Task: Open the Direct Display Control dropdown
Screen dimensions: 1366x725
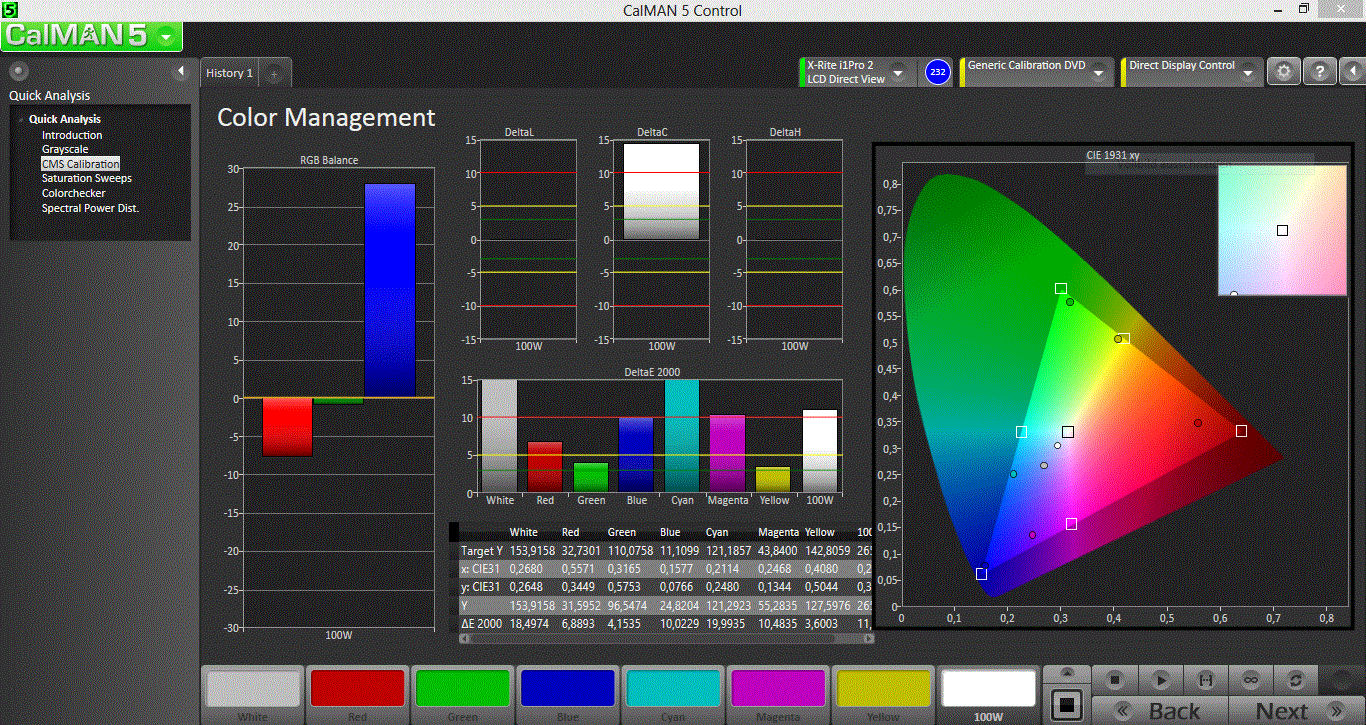Action: click(x=1248, y=73)
